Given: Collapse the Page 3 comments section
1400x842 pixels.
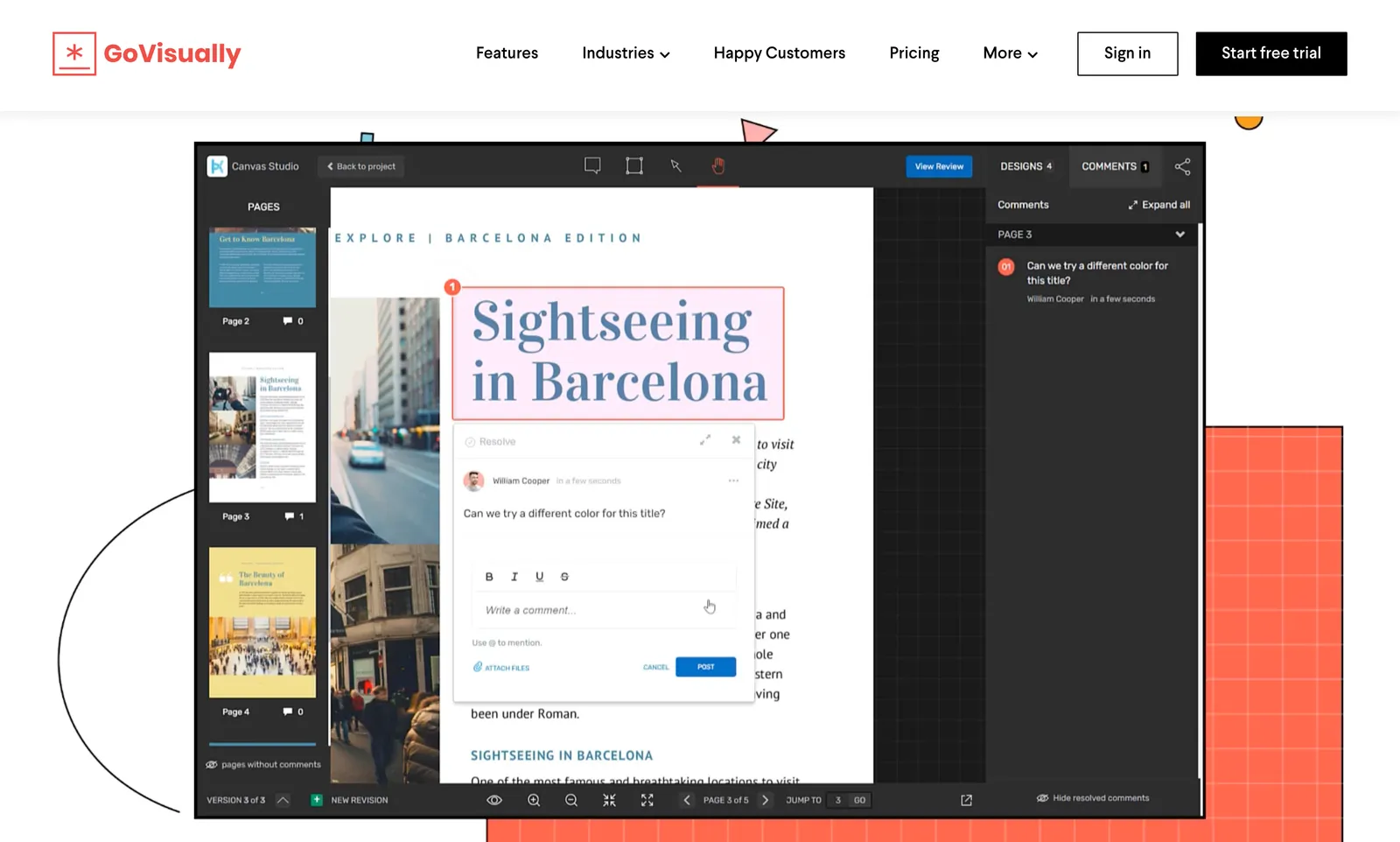Looking at the screenshot, I should coord(1180,234).
